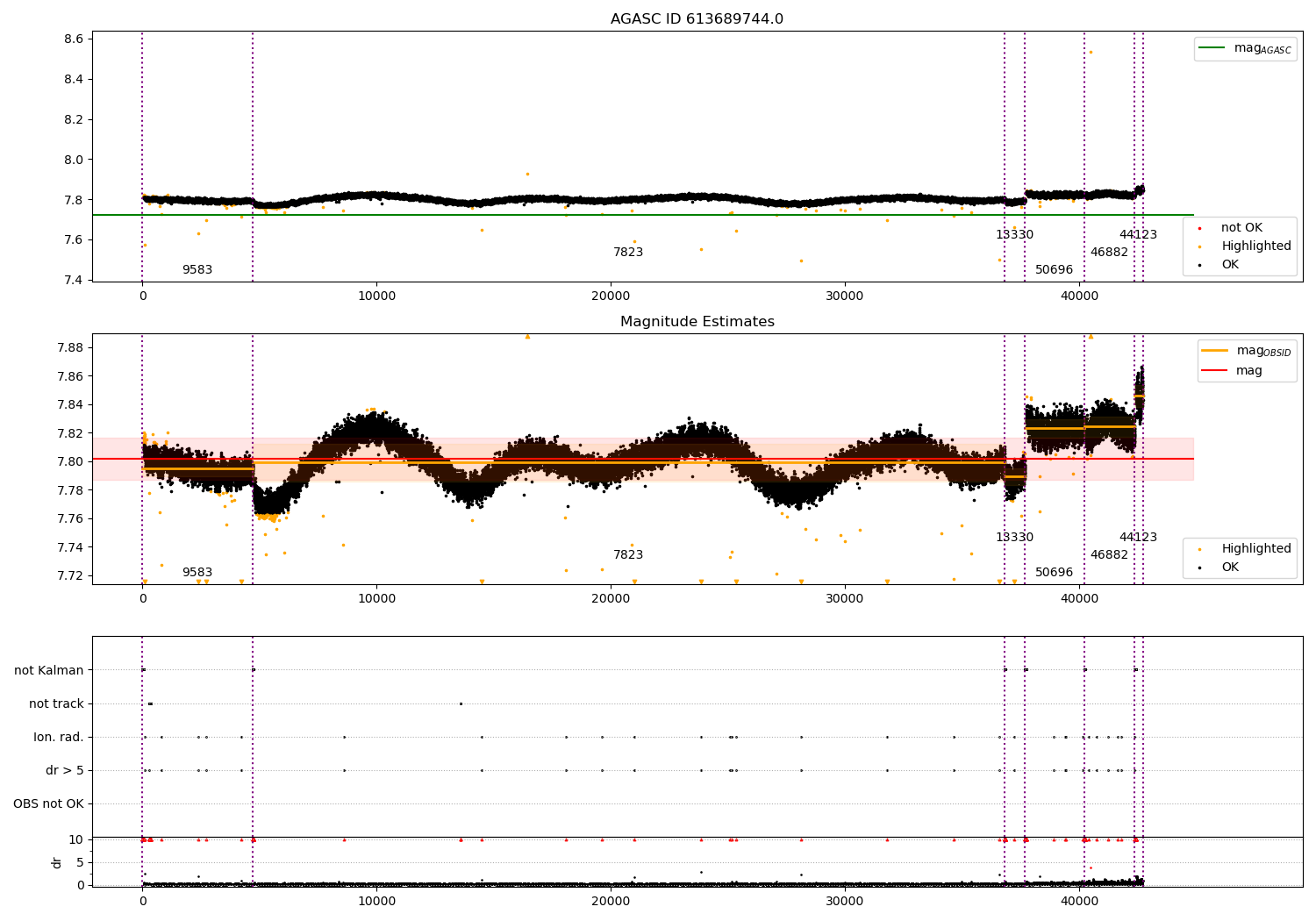The width and height of the screenshot is (1316, 921).
Task: Click 'OK' legend entry in top plot
Action: pyautogui.click(x=1230, y=265)
